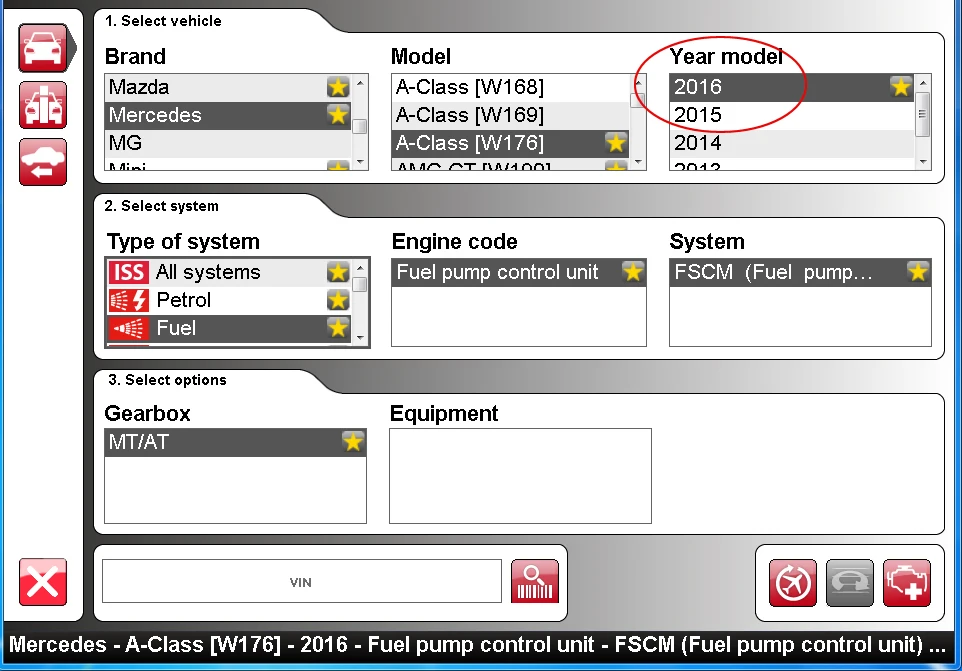This screenshot has height=671, width=962.
Task: Select Fuel pump control unit engine code
Action: (519, 272)
